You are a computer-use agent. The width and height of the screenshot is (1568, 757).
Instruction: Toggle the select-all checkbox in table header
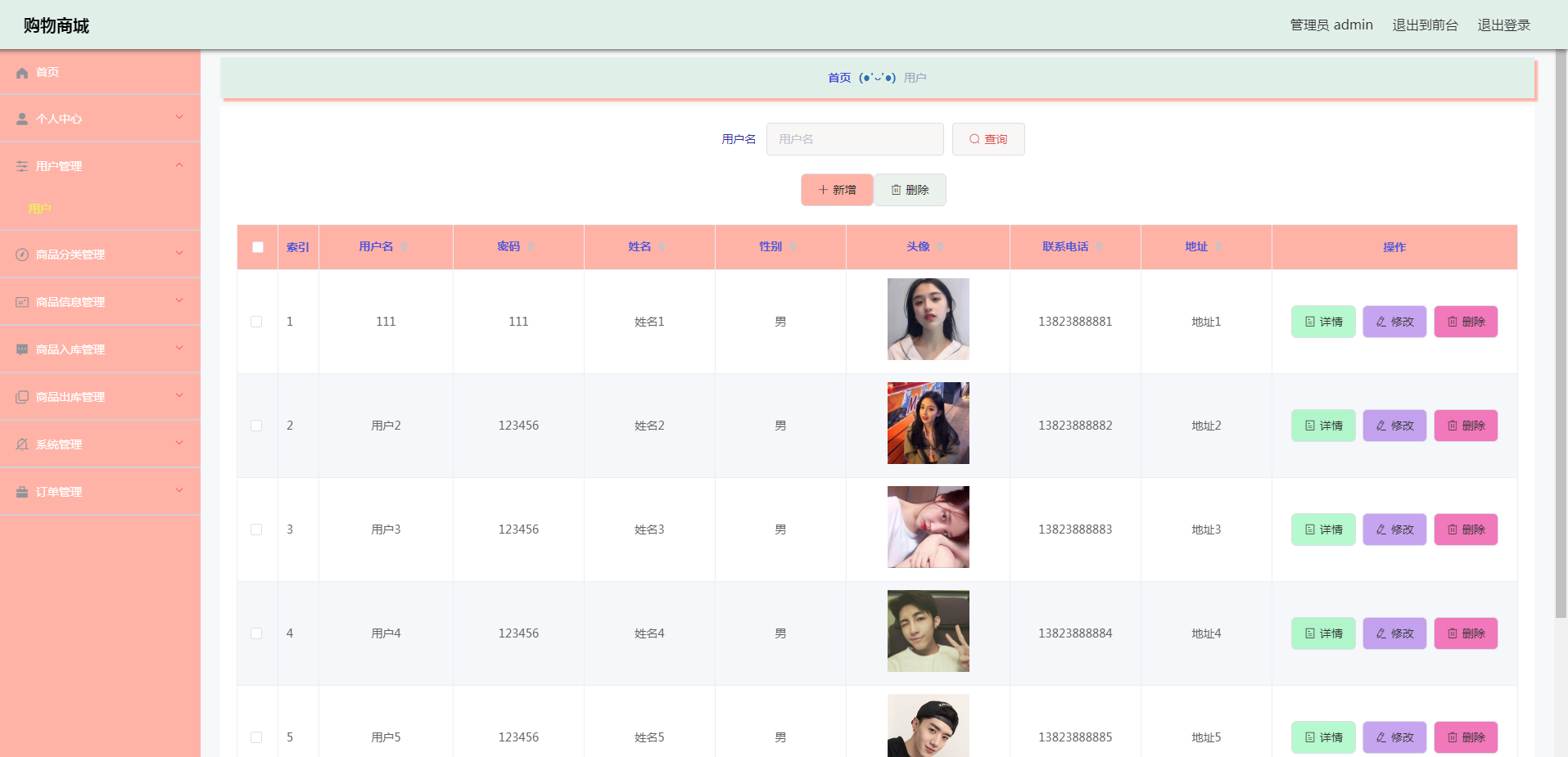point(258,247)
